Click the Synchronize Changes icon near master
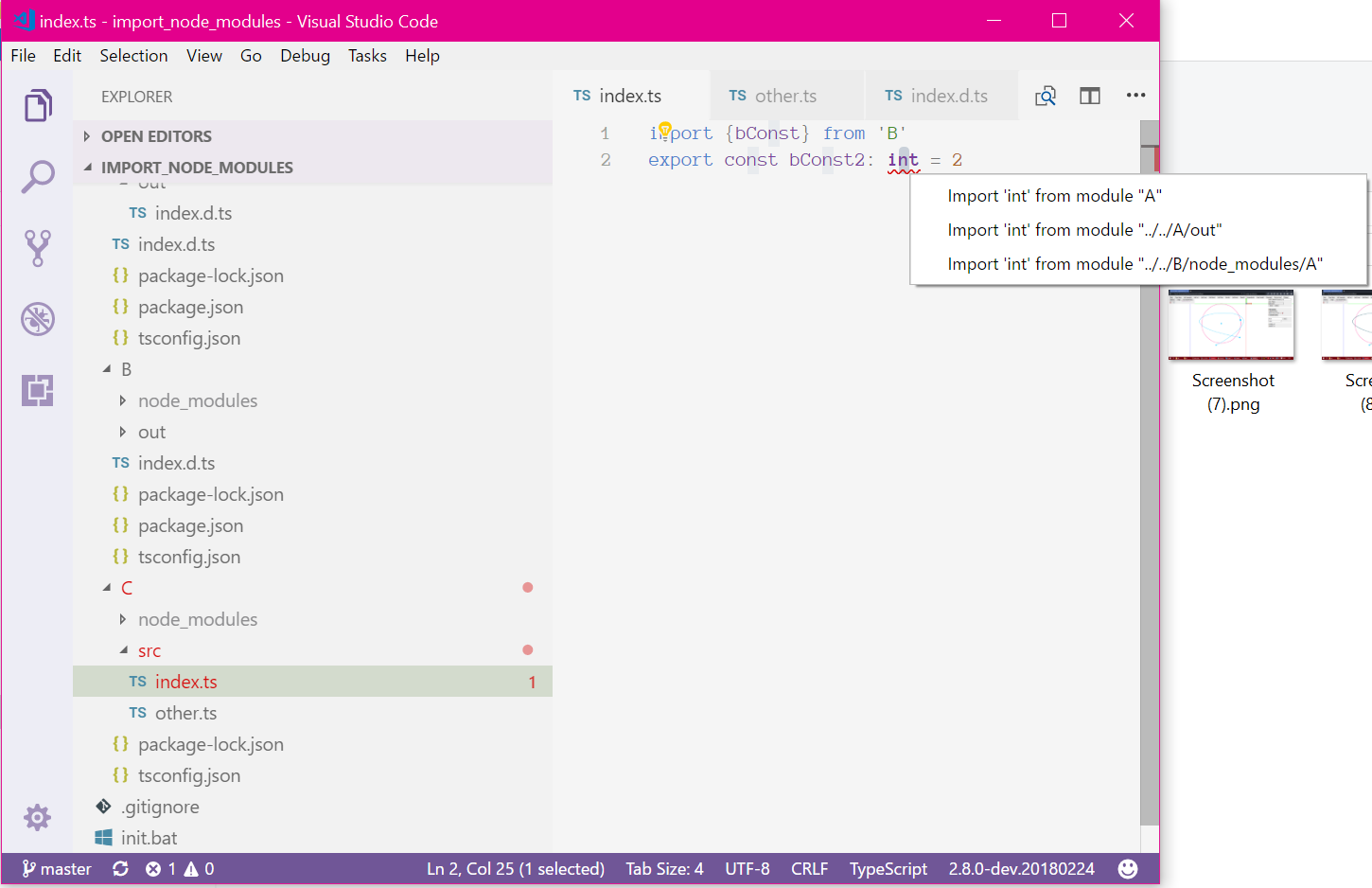The width and height of the screenshot is (1372, 888). coord(120,868)
